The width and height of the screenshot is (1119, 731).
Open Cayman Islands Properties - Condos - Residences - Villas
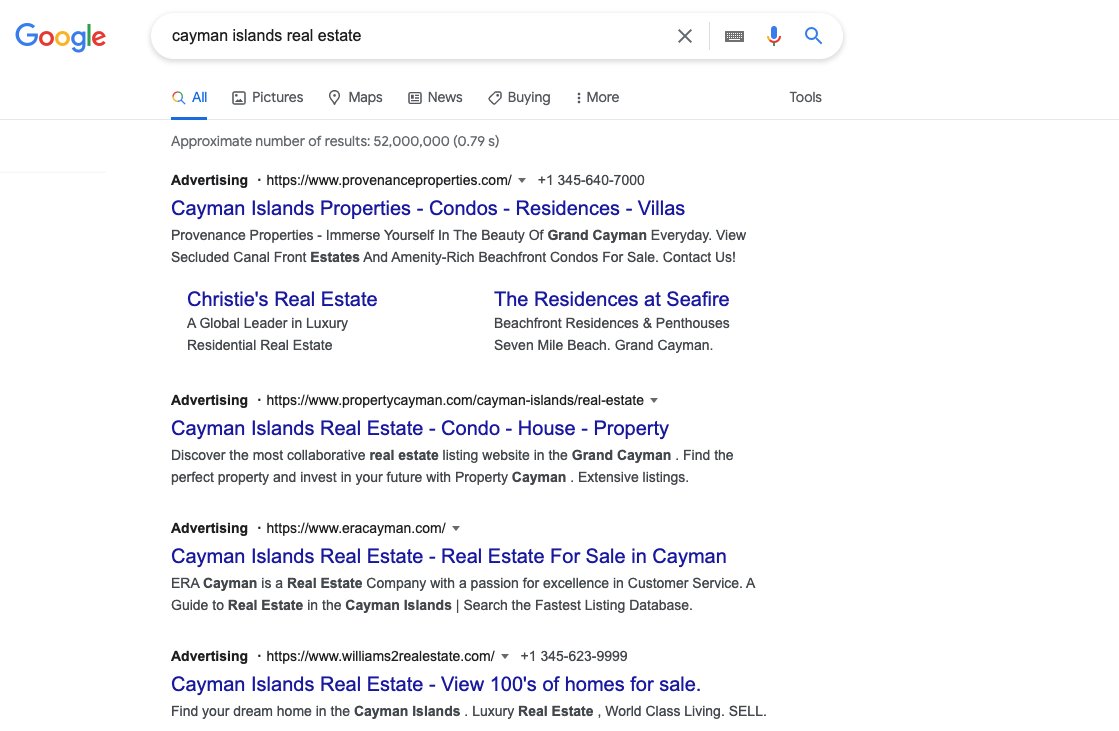point(427,208)
